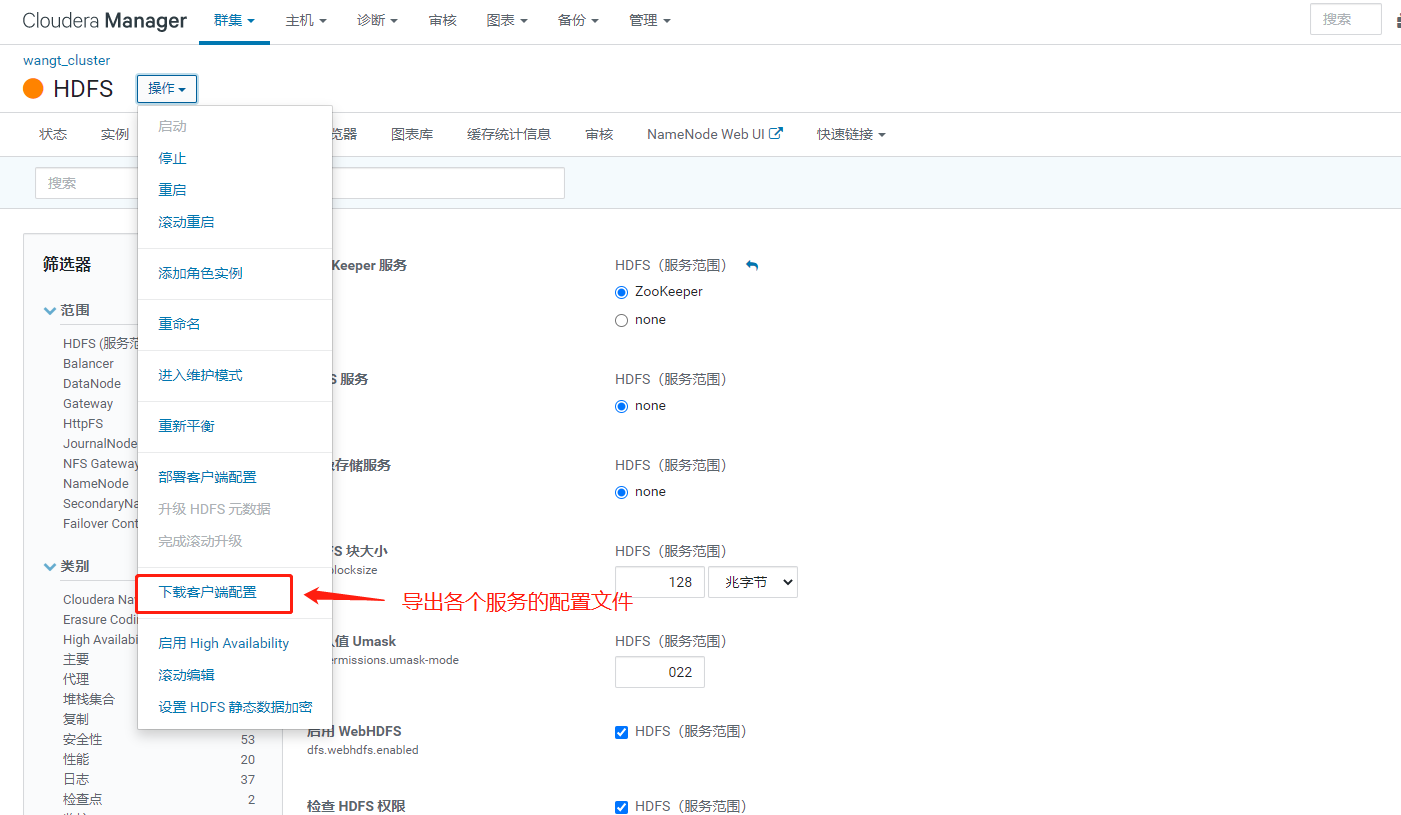1401x815 pixels.
Task: Click the revert arrow next to ZooKeeper scope
Action: pyautogui.click(x=752, y=265)
